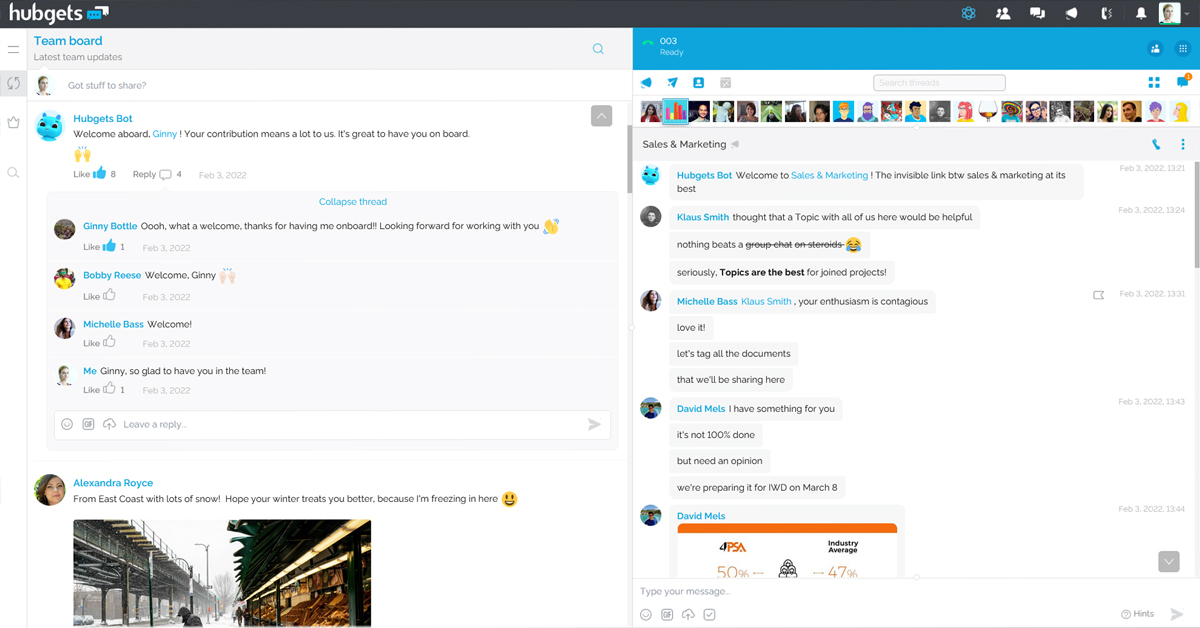Search the Team board with the magnifier icon

click(598, 49)
